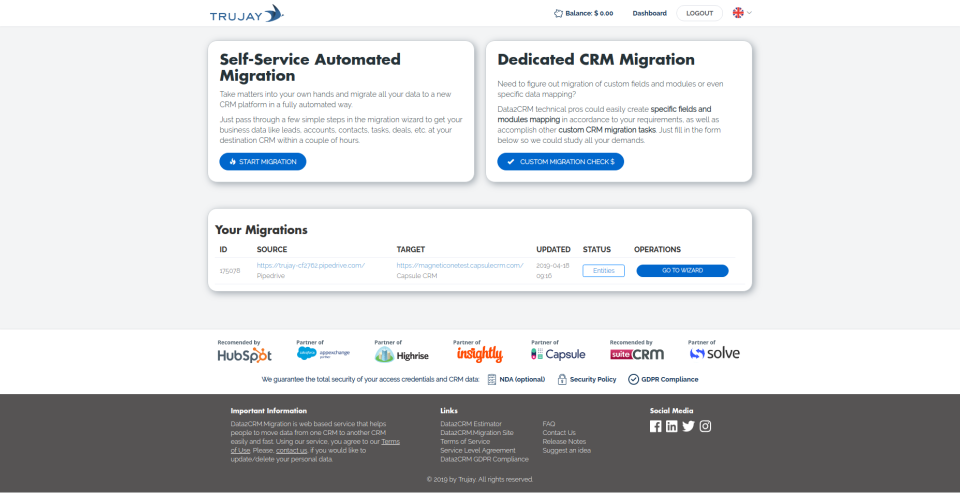Open the Facebook social media icon

coord(656,426)
